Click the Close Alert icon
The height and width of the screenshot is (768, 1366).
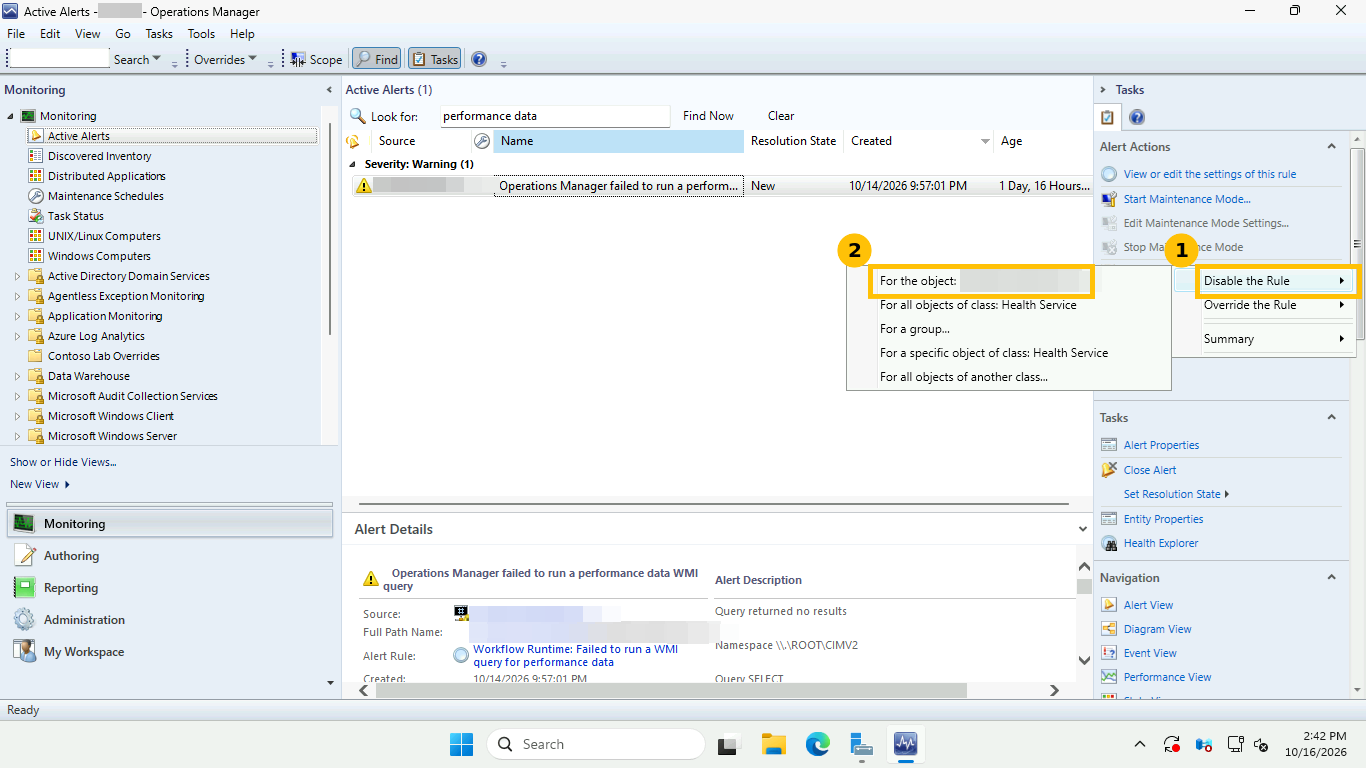tap(1108, 470)
